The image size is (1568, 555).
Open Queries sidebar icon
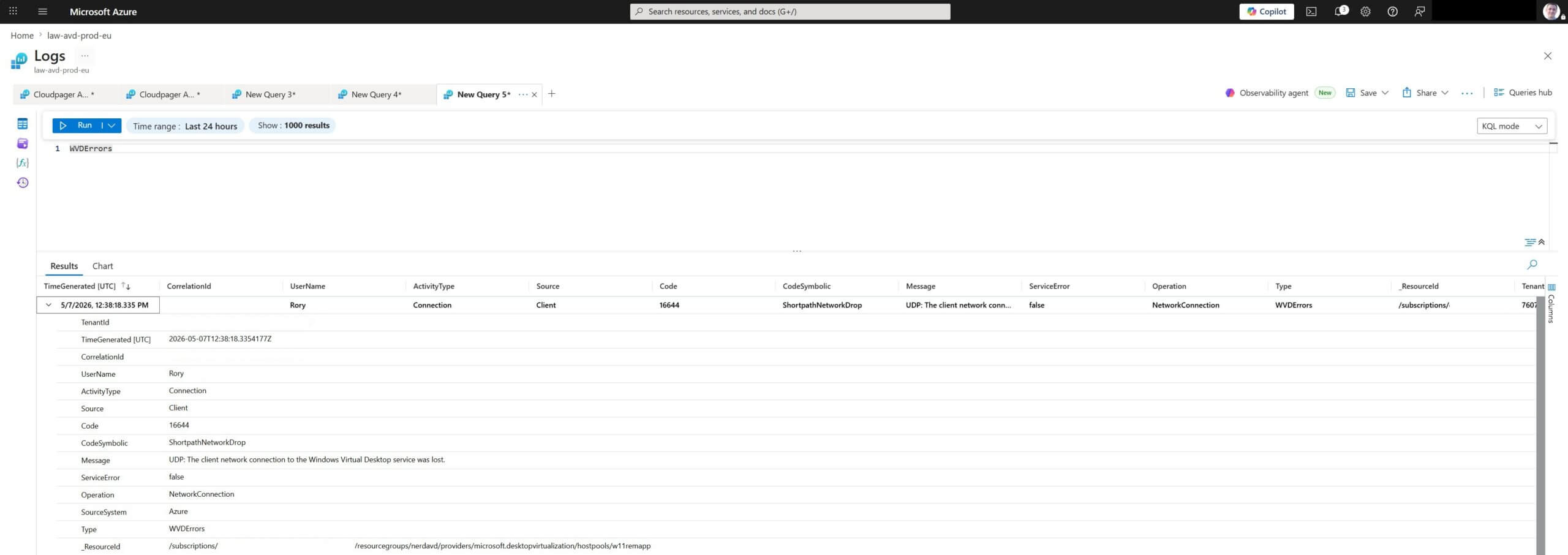point(23,143)
